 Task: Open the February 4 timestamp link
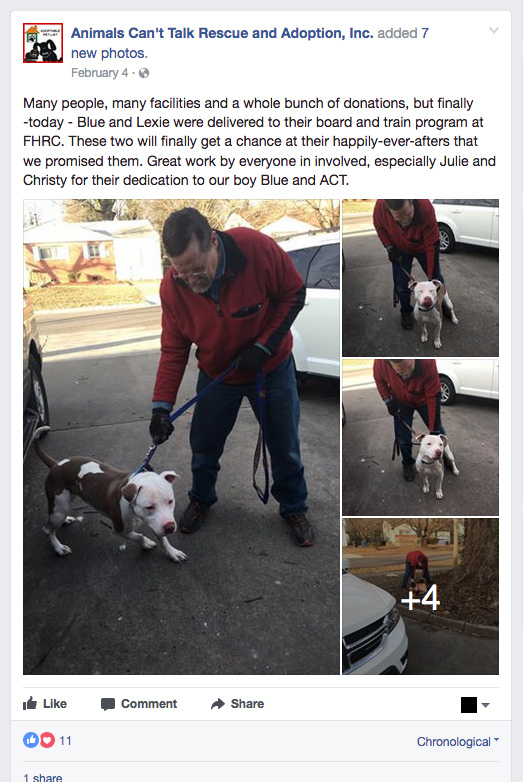100,73
